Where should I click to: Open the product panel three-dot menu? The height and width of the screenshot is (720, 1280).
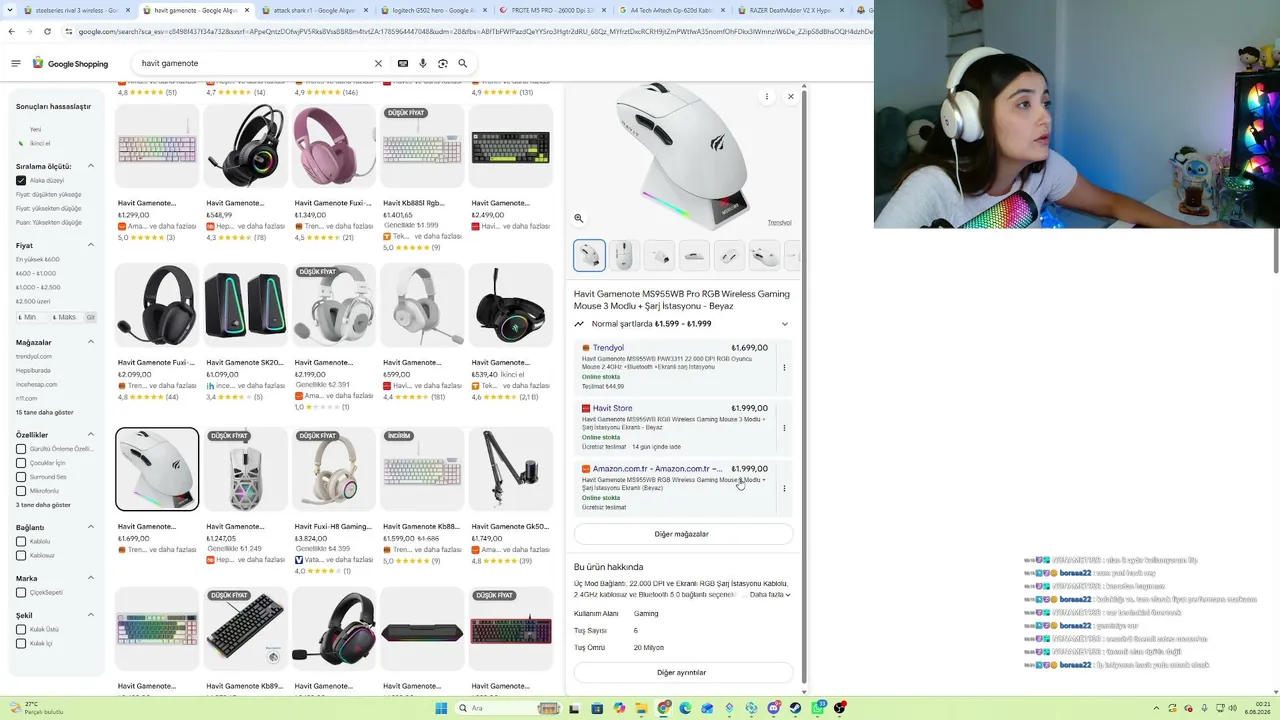tap(767, 97)
